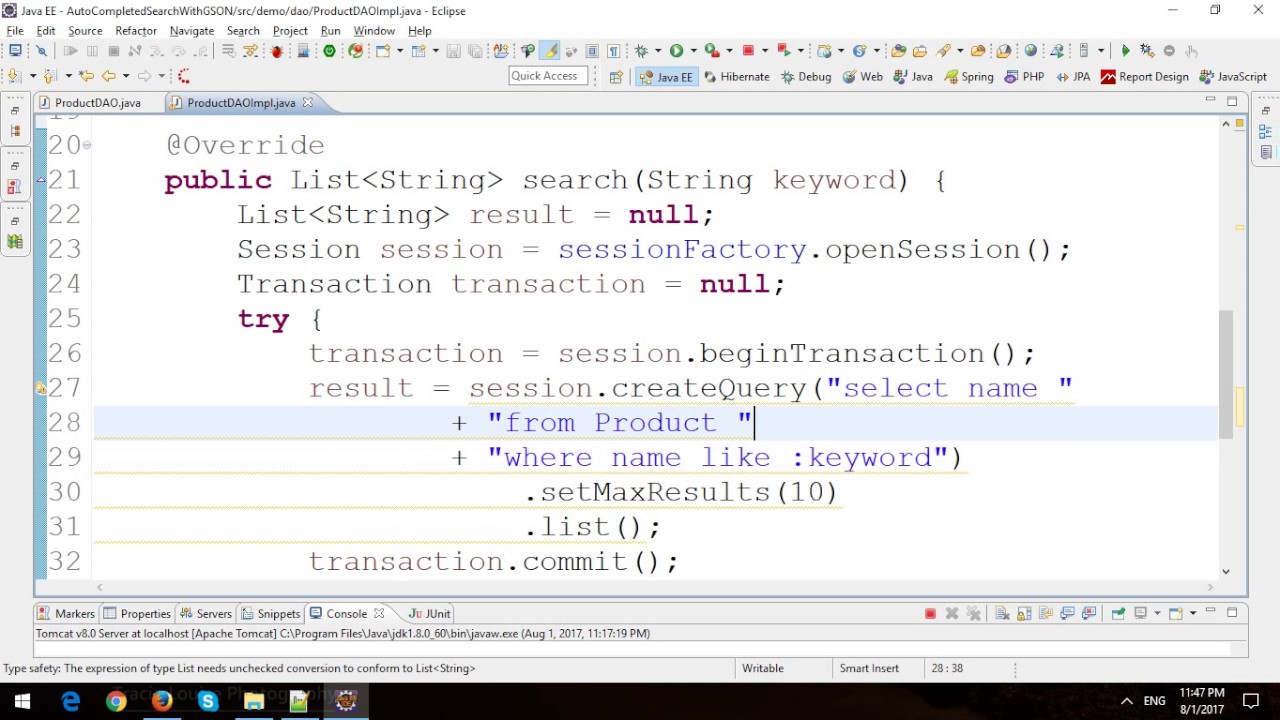Switch to Debug perspective

(x=806, y=76)
